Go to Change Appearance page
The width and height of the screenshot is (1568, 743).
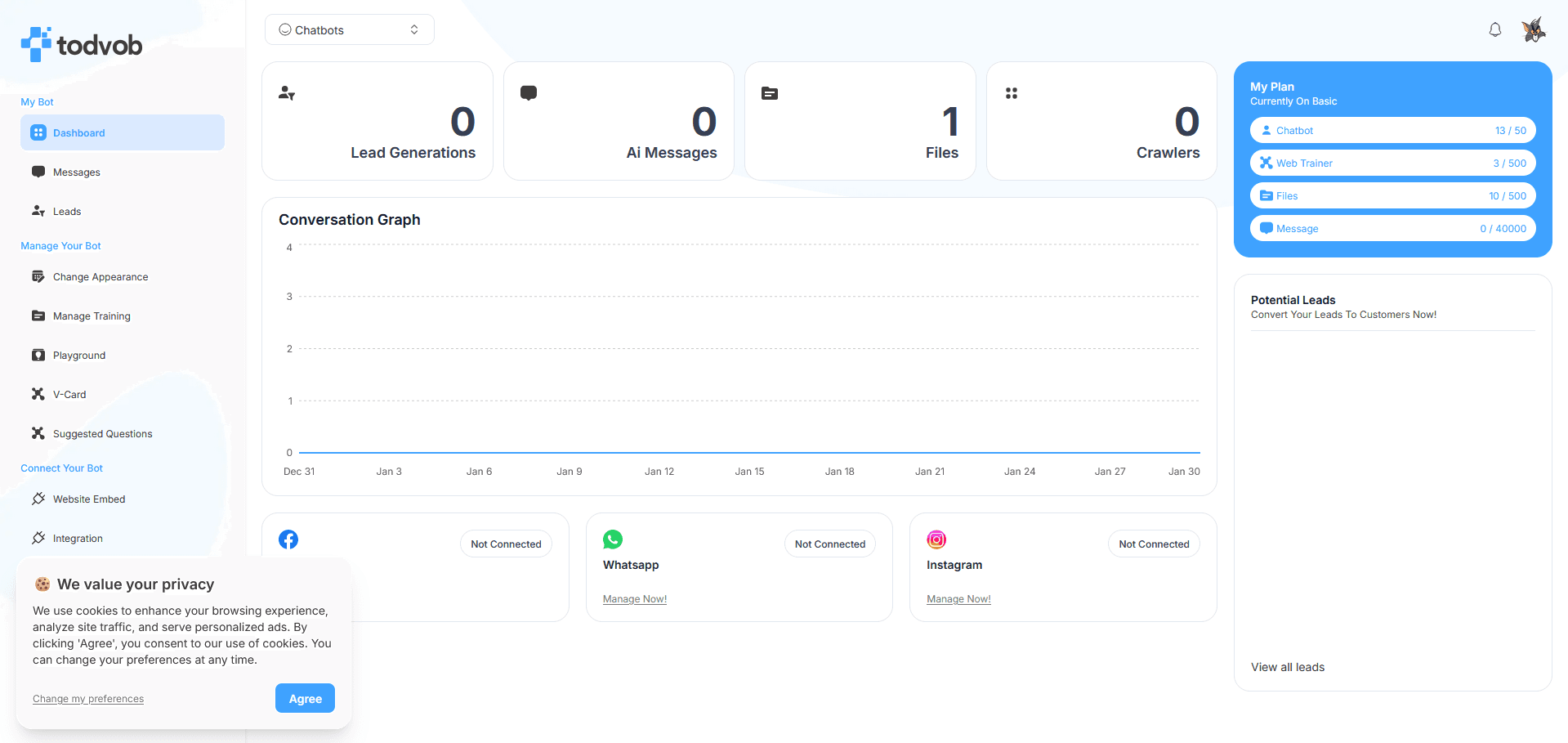[x=101, y=277]
